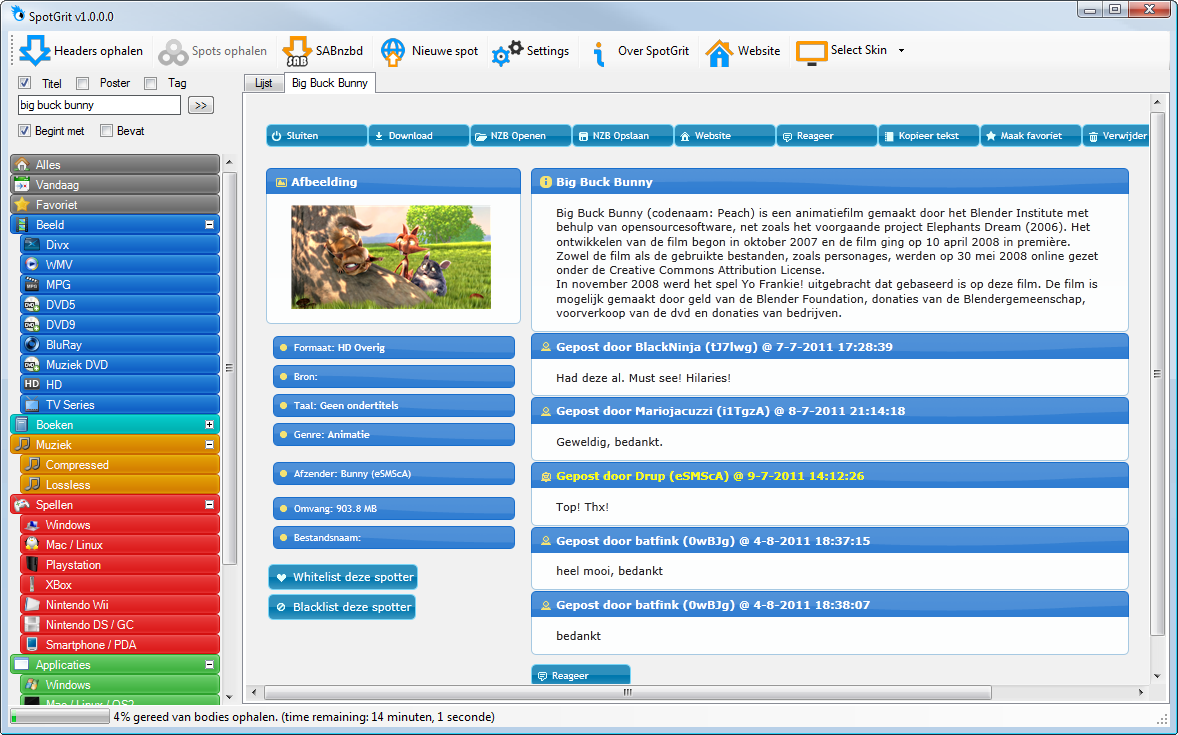Screen dimensions: 1178x735
Task: Click the Playstation category icon
Action: tap(32, 564)
